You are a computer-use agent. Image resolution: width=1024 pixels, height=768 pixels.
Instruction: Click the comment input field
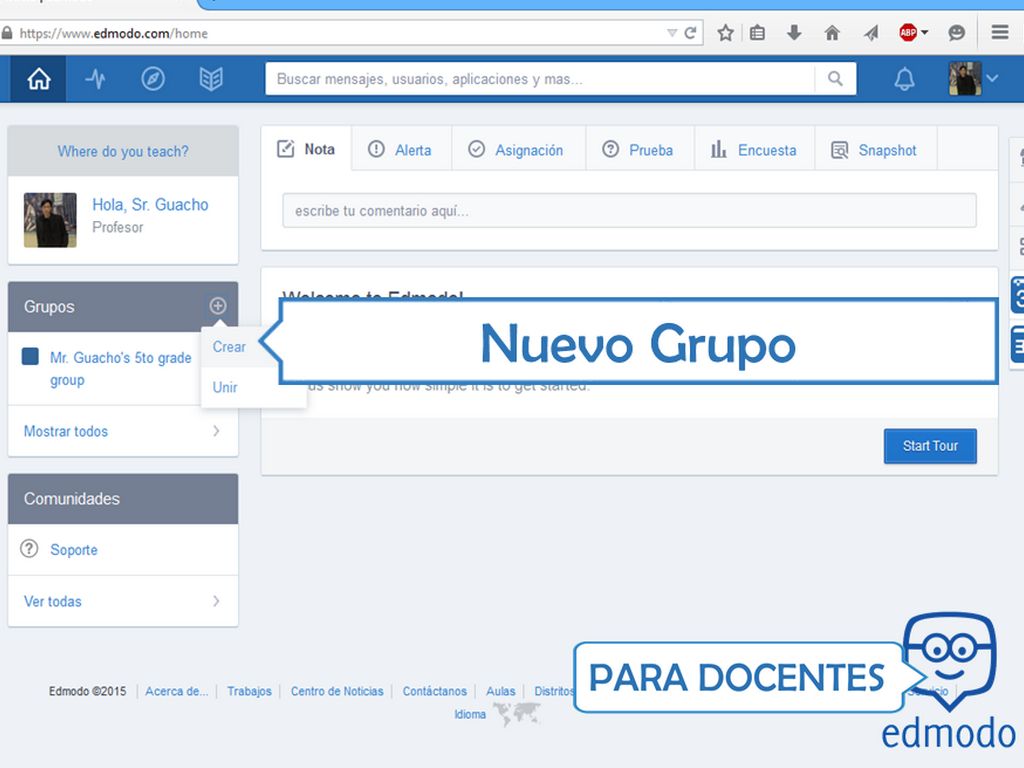point(629,211)
